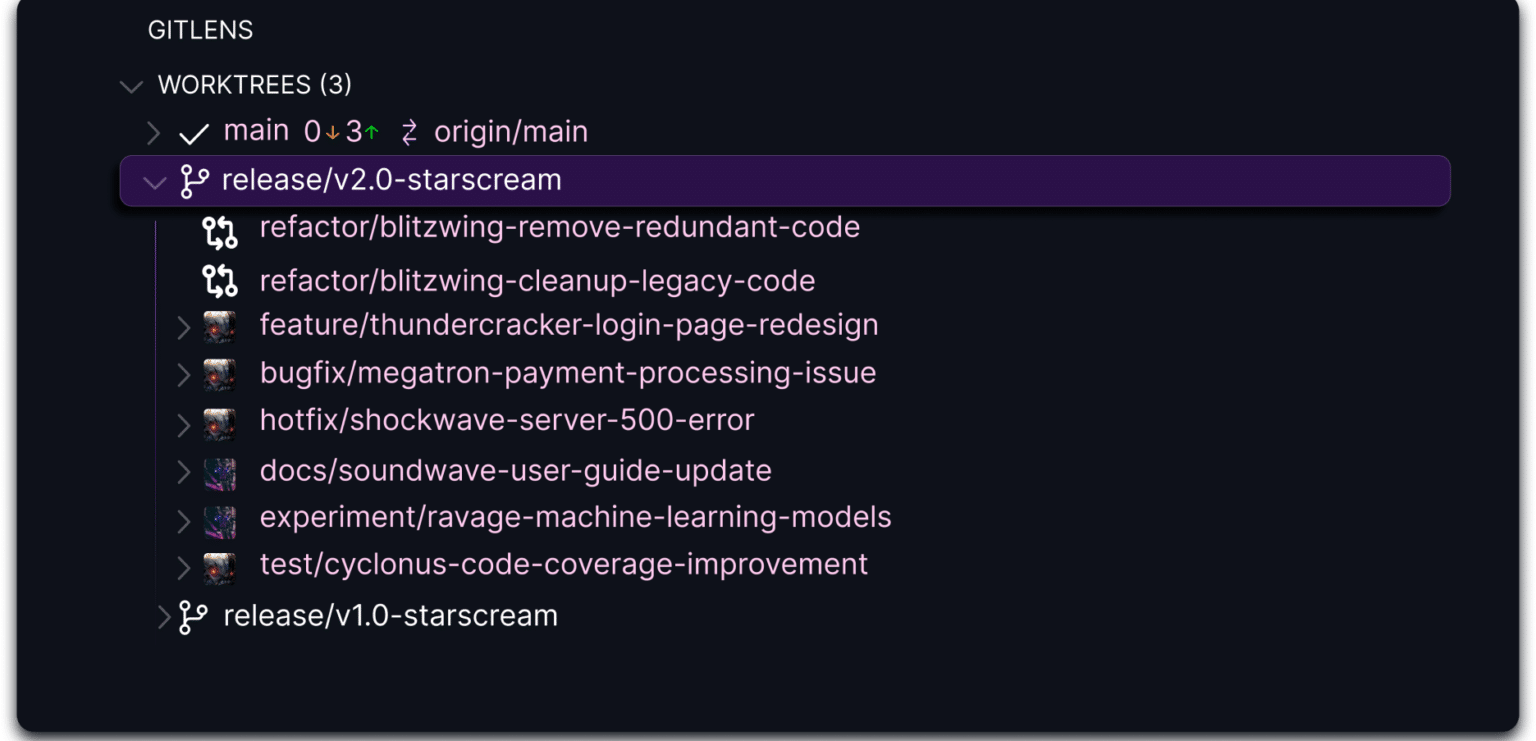The image size is (1536, 741).
Task: Open the bugfix/megatron-payment-processing-issue branch
Action: click(568, 373)
